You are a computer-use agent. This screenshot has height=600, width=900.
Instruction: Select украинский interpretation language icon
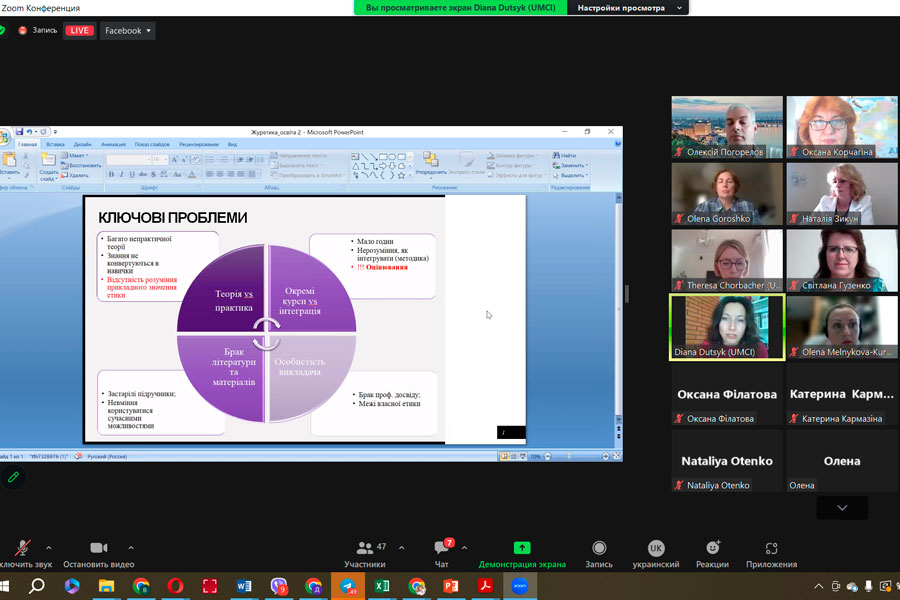[656, 548]
